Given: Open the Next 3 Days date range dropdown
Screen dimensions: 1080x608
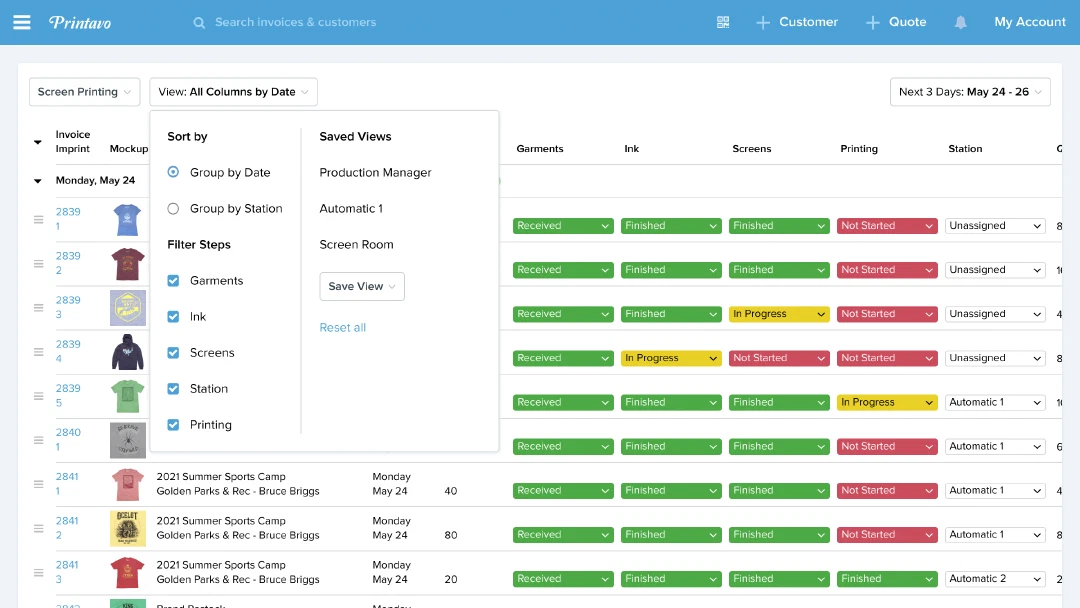Looking at the screenshot, I should pyautogui.click(x=970, y=92).
